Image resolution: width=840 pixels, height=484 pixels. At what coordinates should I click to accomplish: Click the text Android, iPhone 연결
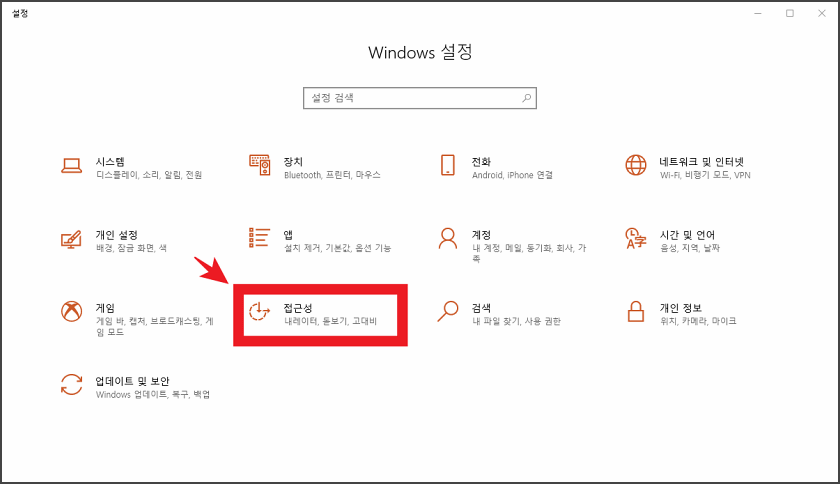(x=512, y=175)
